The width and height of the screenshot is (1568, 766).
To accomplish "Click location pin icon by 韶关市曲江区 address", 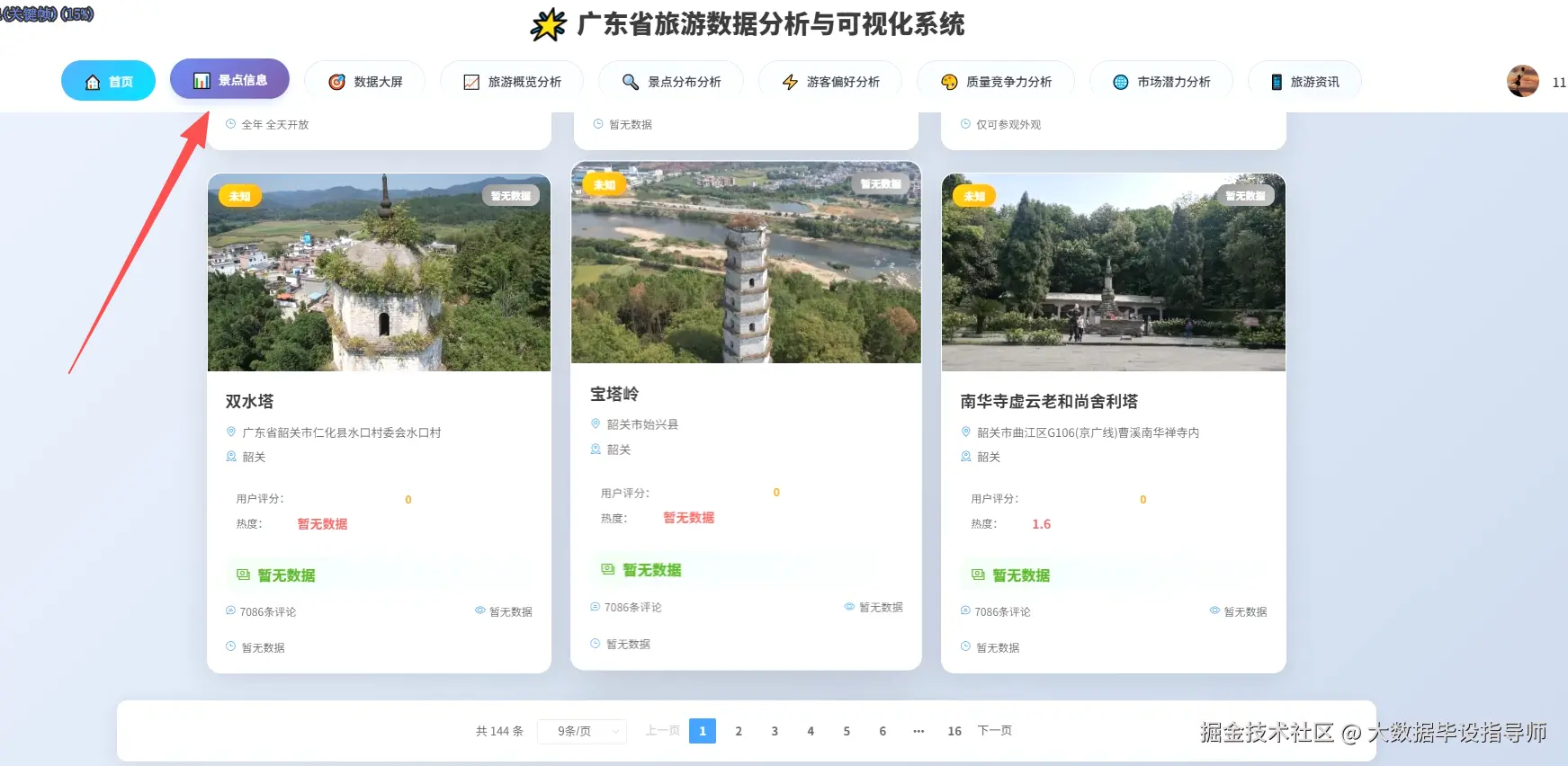I will [x=966, y=432].
